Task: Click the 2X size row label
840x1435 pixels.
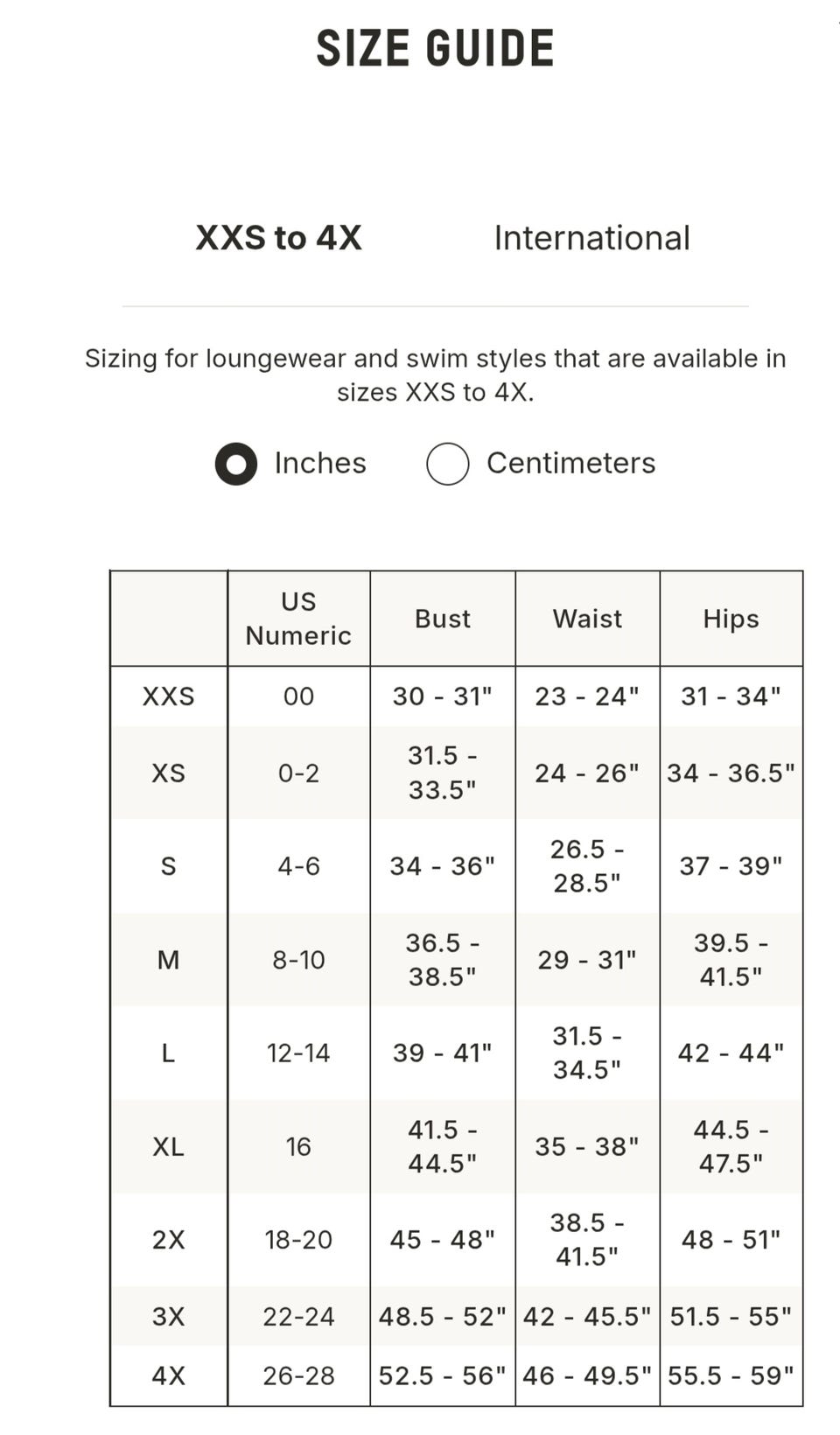Action: [x=169, y=1240]
